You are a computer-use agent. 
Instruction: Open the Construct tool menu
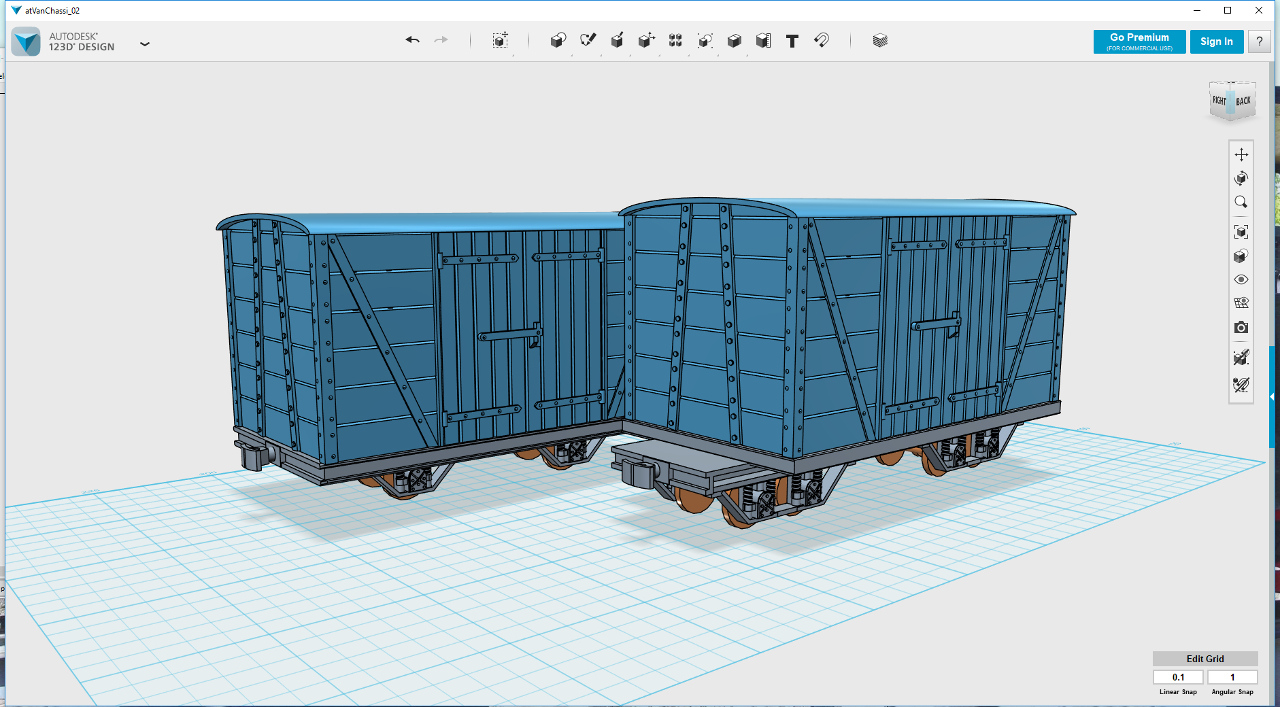[617, 40]
